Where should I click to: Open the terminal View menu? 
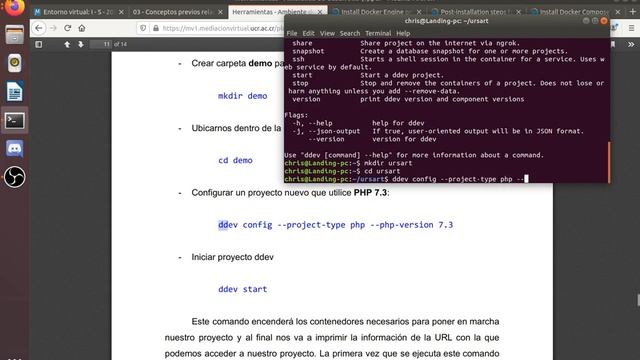click(x=327, y=33)
